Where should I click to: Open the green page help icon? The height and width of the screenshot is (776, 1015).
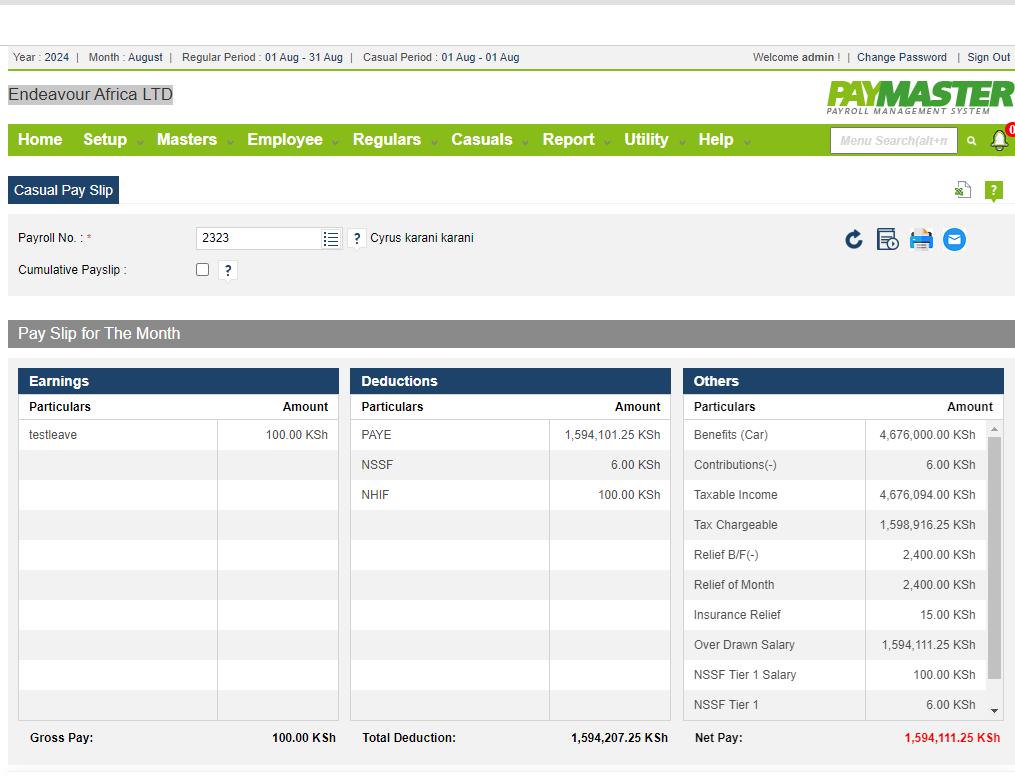click(993, 190)
